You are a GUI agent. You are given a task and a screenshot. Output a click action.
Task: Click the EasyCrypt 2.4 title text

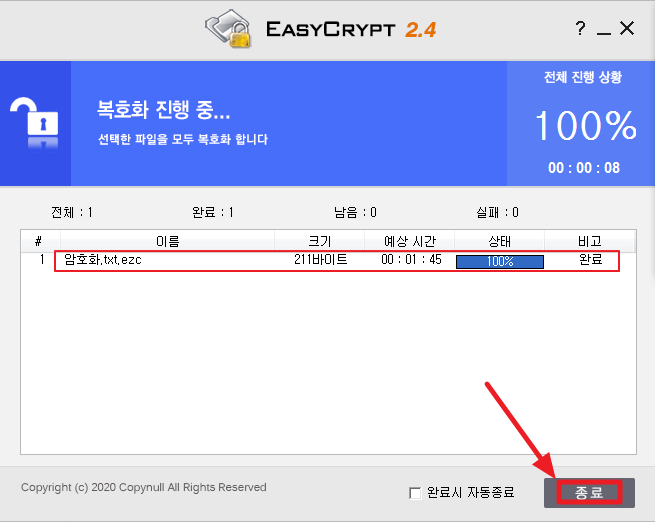pyautogui.click(x=351, y=30)
